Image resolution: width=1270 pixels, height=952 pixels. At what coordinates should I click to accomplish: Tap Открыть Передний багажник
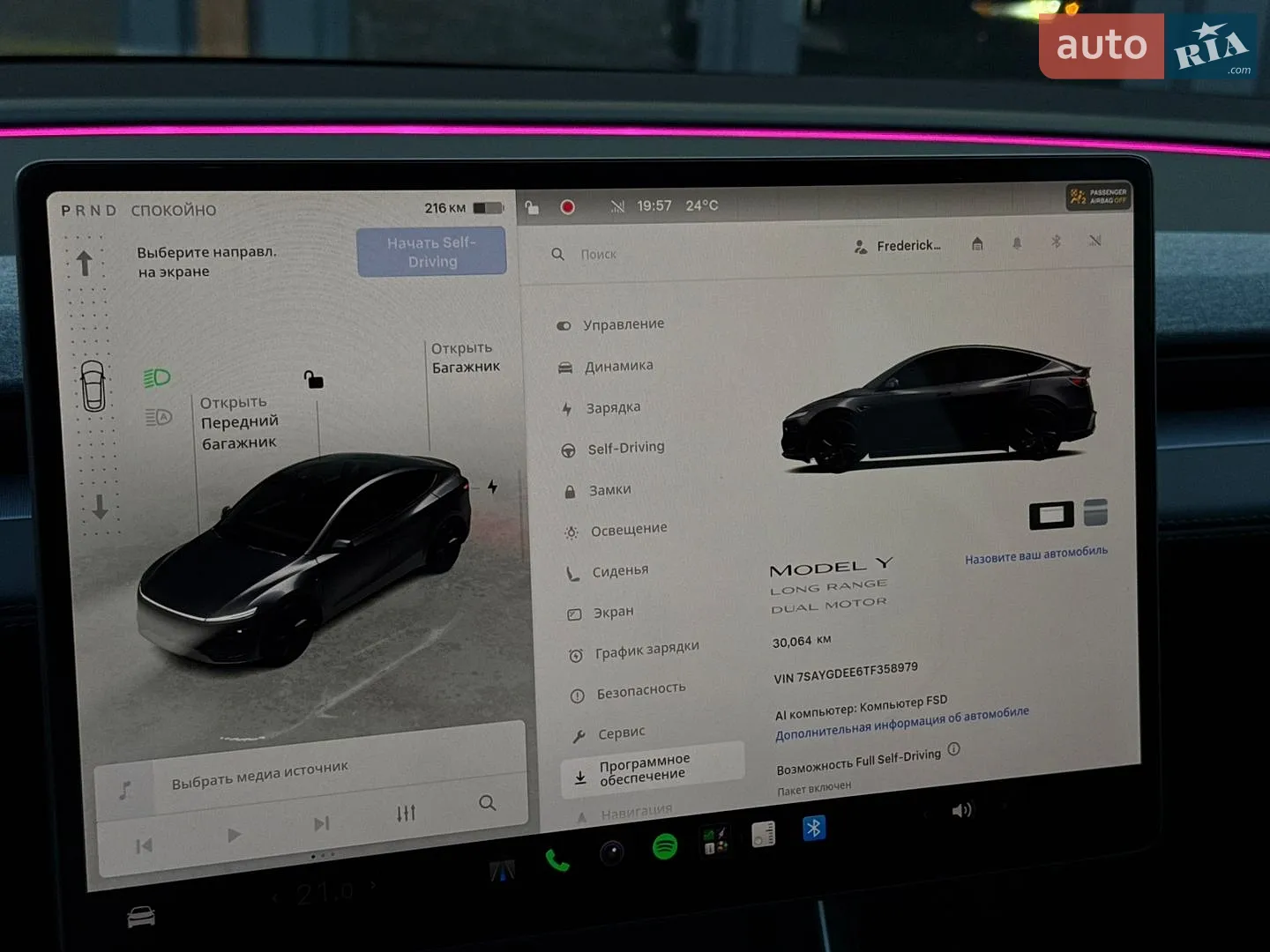238,422
